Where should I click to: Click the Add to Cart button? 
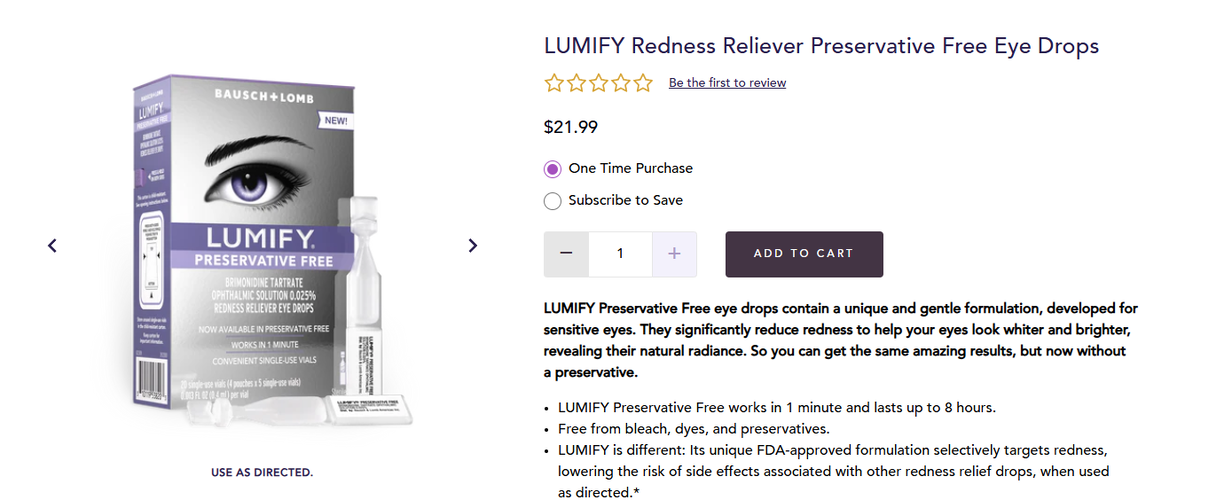804,254
